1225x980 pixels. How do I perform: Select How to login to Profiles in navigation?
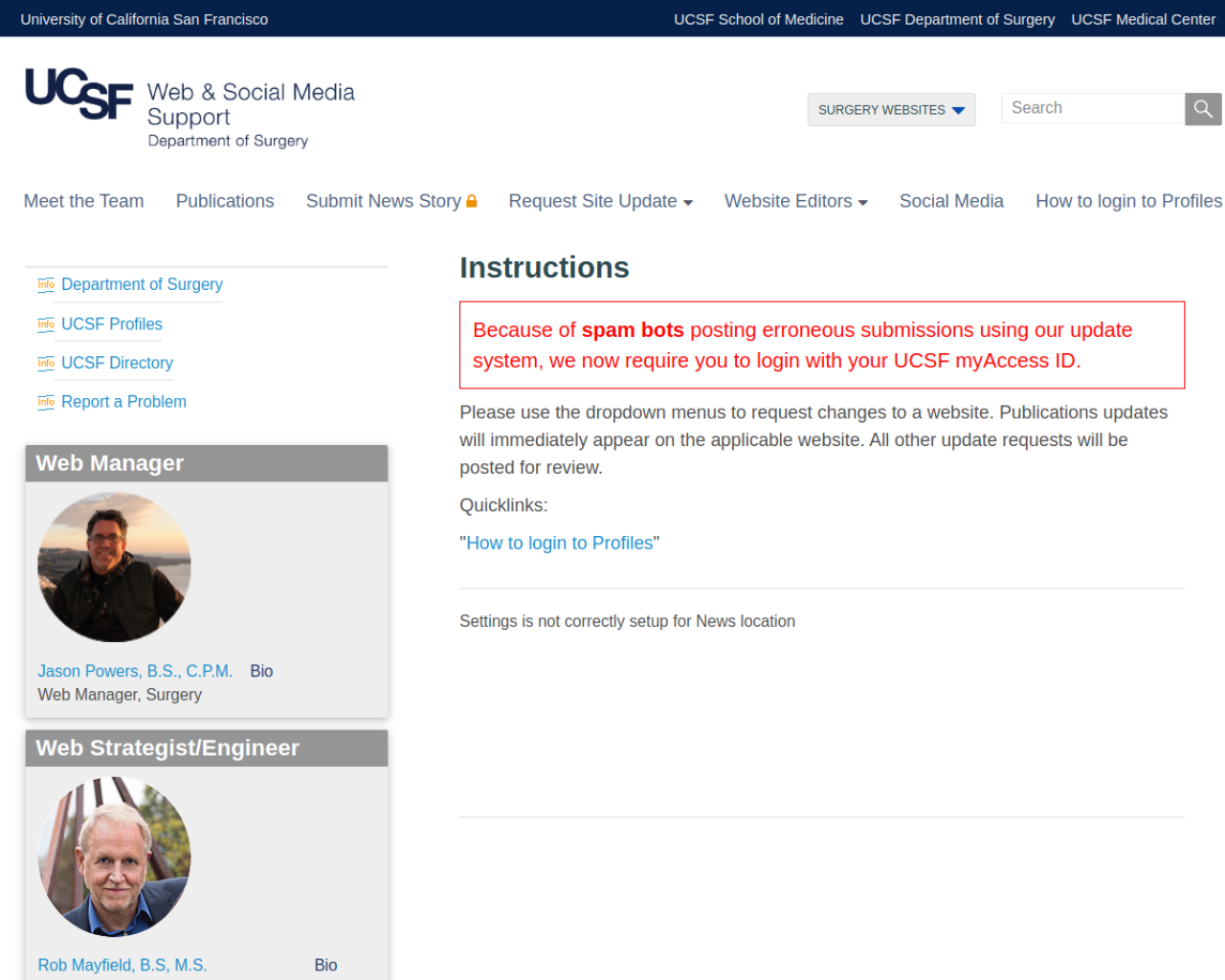point(1128,201)
